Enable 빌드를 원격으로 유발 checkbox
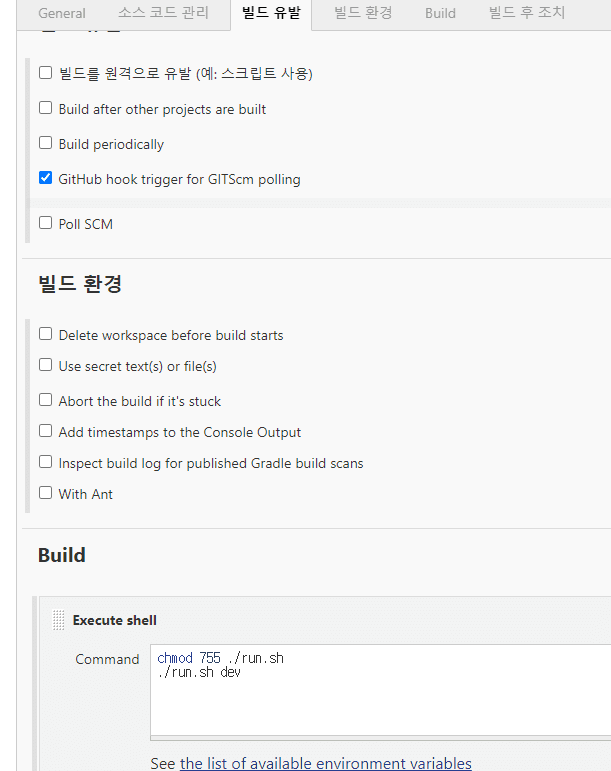The width and height of the screenshot is (611, 771). click(46, 73)
